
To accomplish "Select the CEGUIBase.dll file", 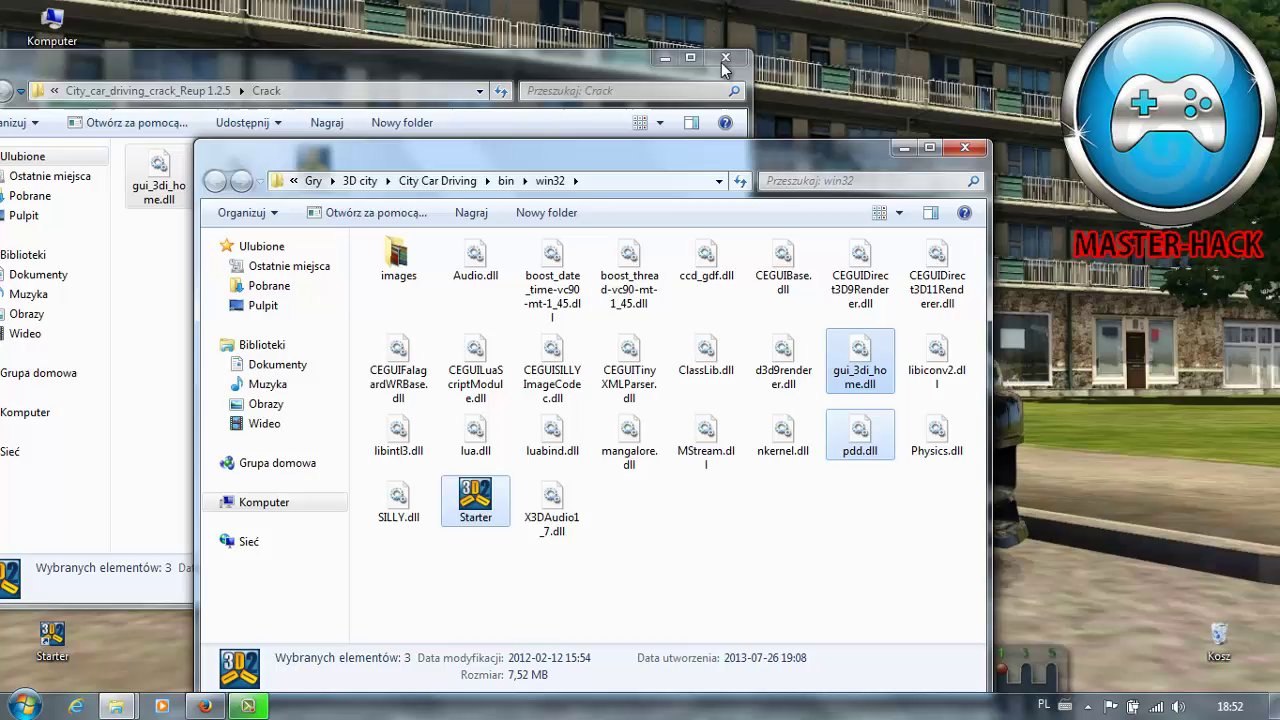I will [x=783, y=268].
